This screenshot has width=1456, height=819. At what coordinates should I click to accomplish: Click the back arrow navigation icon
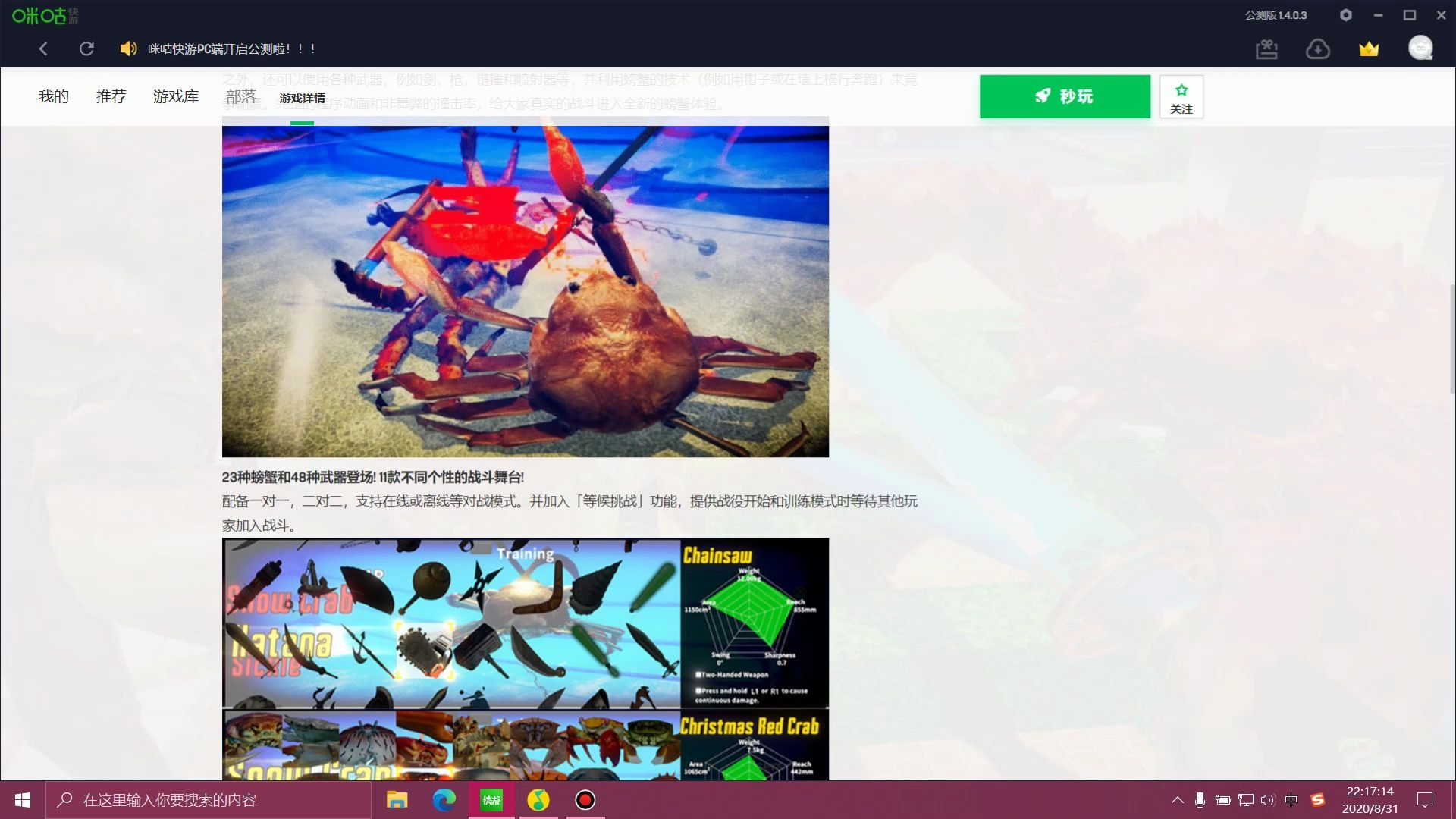(x=43, y=49)
